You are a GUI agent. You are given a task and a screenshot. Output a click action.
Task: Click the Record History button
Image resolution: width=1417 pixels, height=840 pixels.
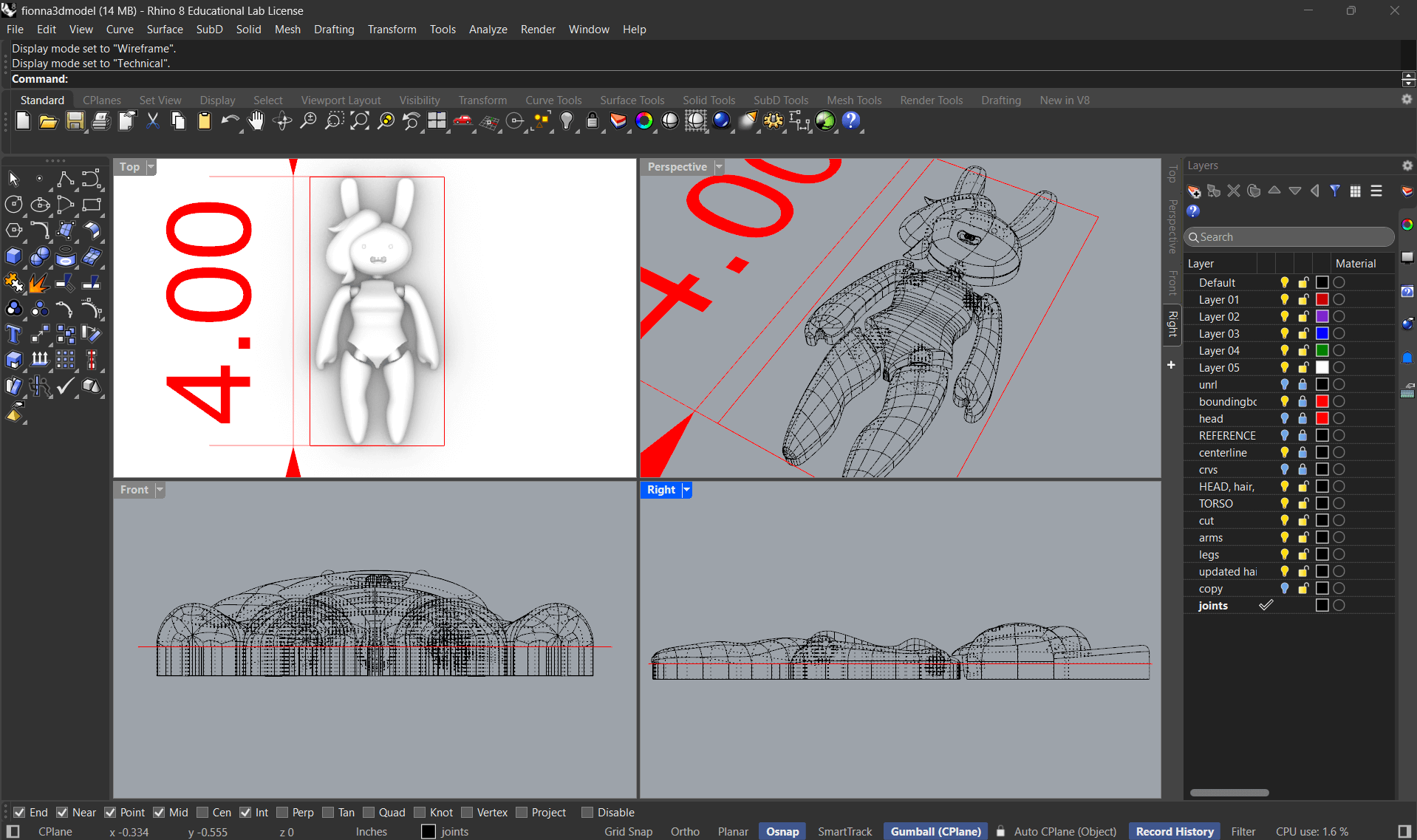1174,831
